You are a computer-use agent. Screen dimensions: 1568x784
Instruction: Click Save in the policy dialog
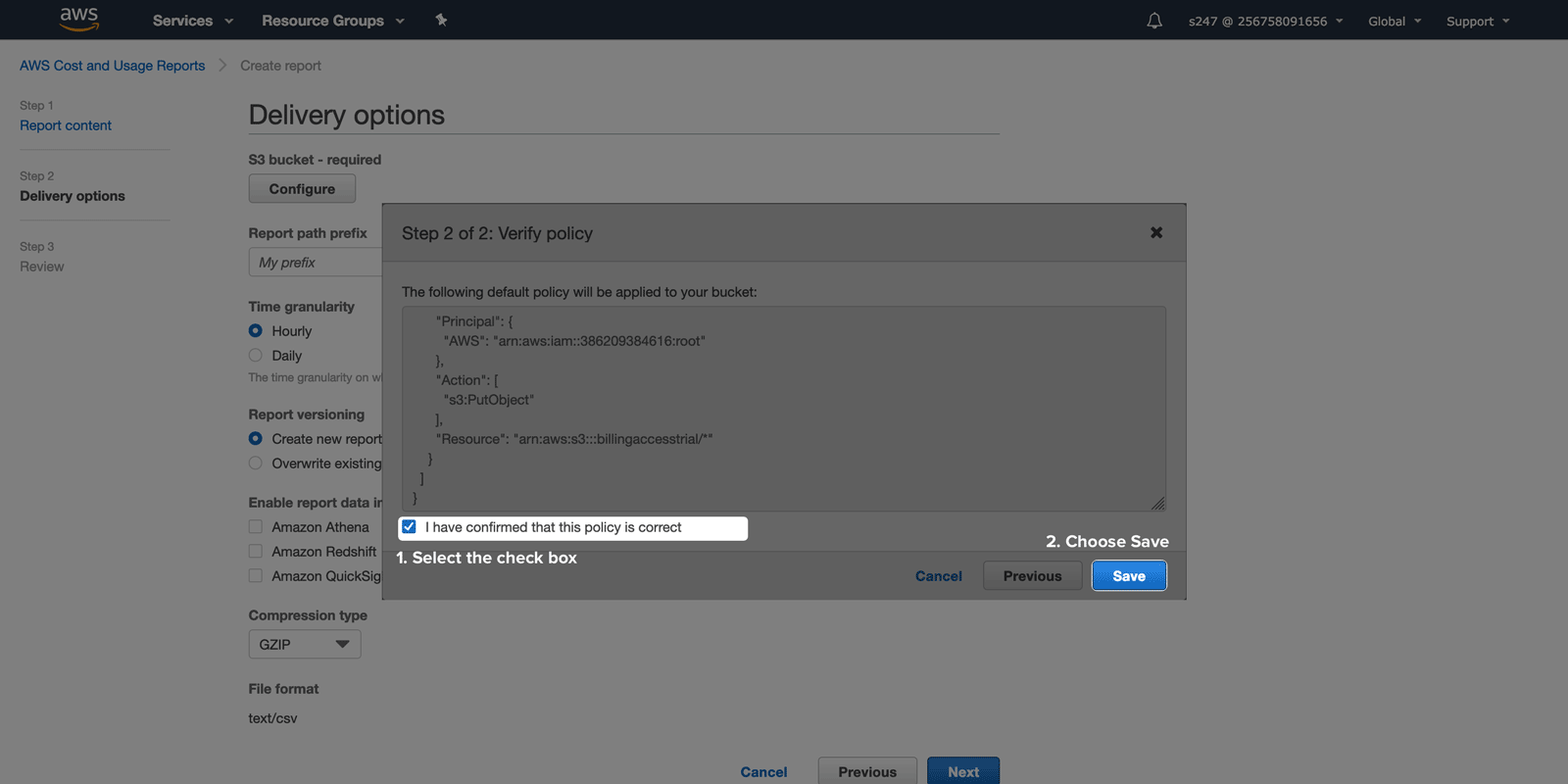[x=1128, y=576]
